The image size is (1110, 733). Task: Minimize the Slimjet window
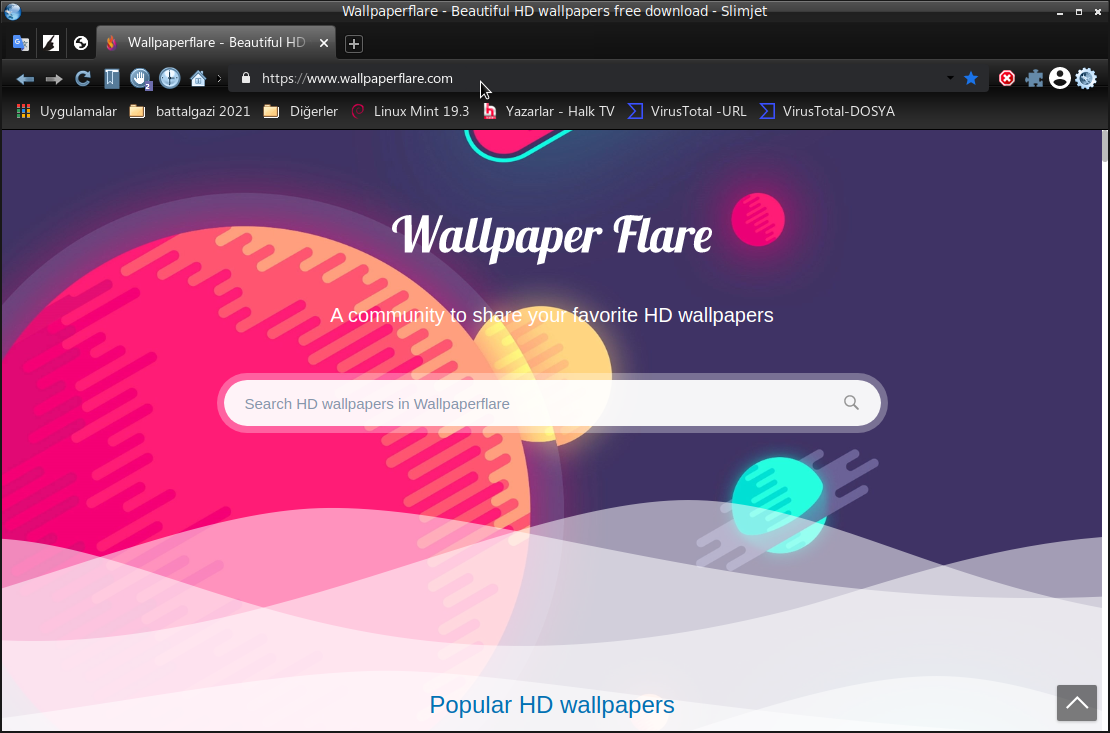click(x=1060, y=12)
